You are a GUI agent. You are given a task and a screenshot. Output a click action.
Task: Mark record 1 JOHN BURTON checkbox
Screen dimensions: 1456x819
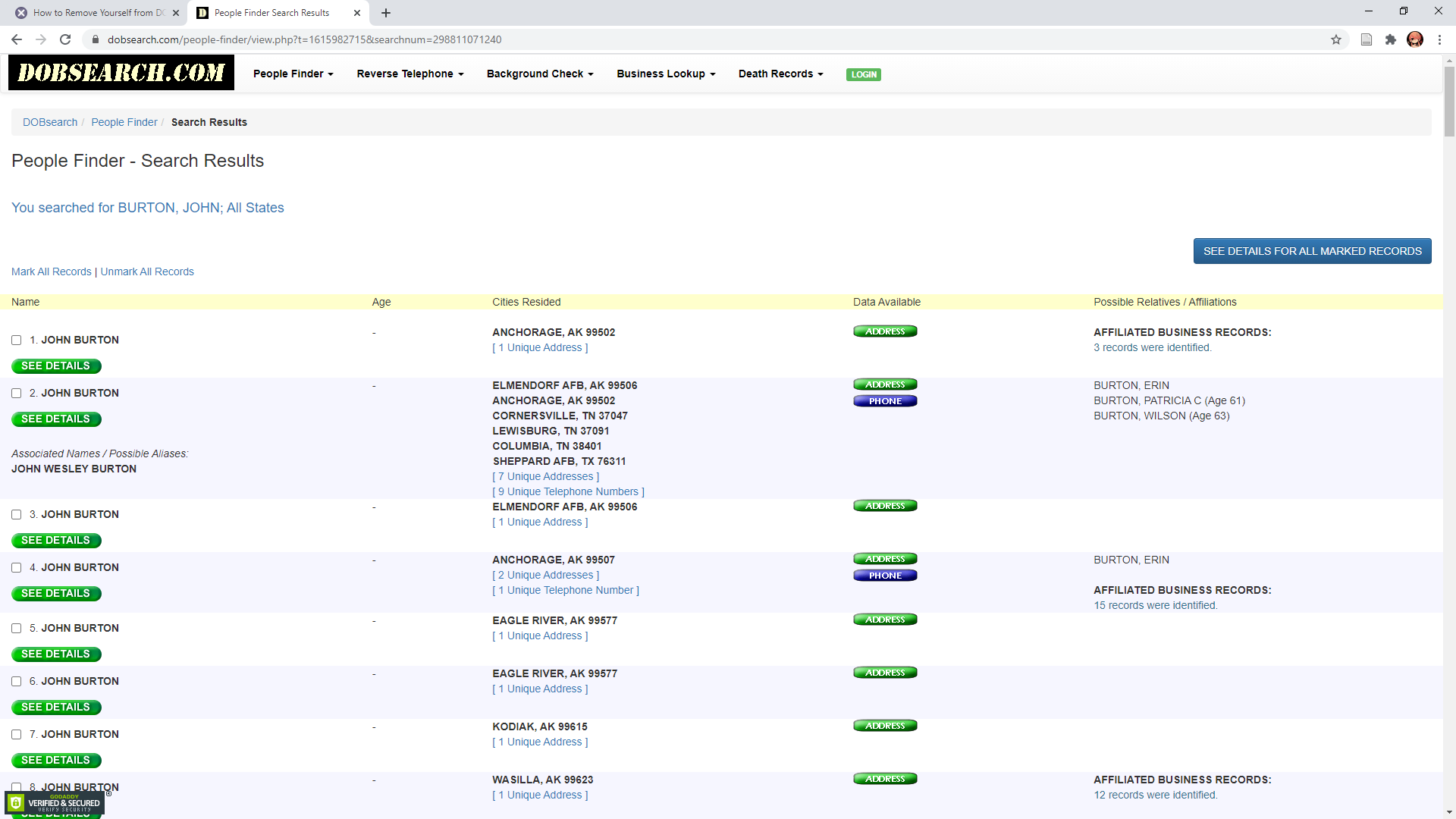(16, 340)
